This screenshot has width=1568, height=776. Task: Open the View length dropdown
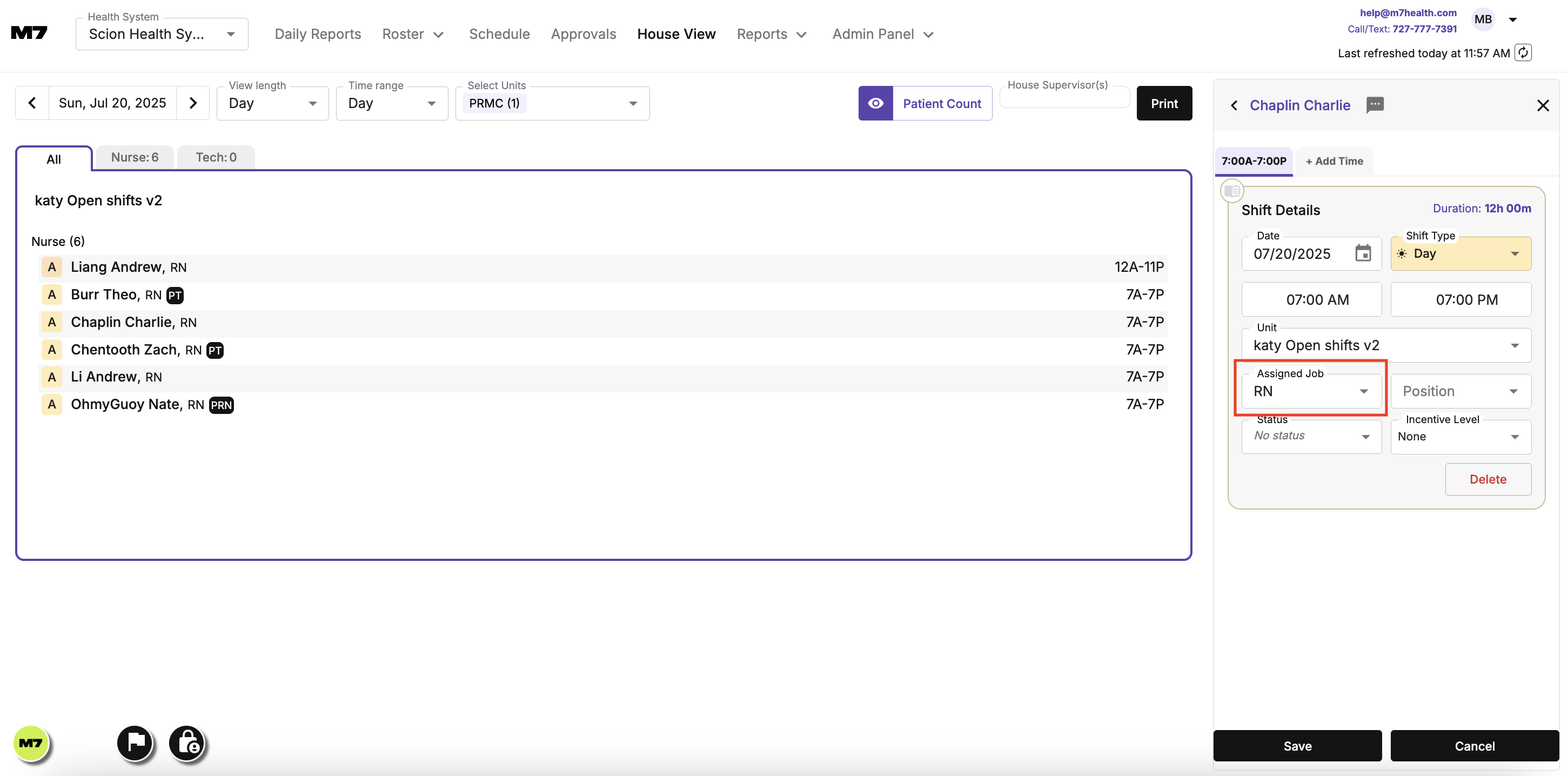(272, 103)
